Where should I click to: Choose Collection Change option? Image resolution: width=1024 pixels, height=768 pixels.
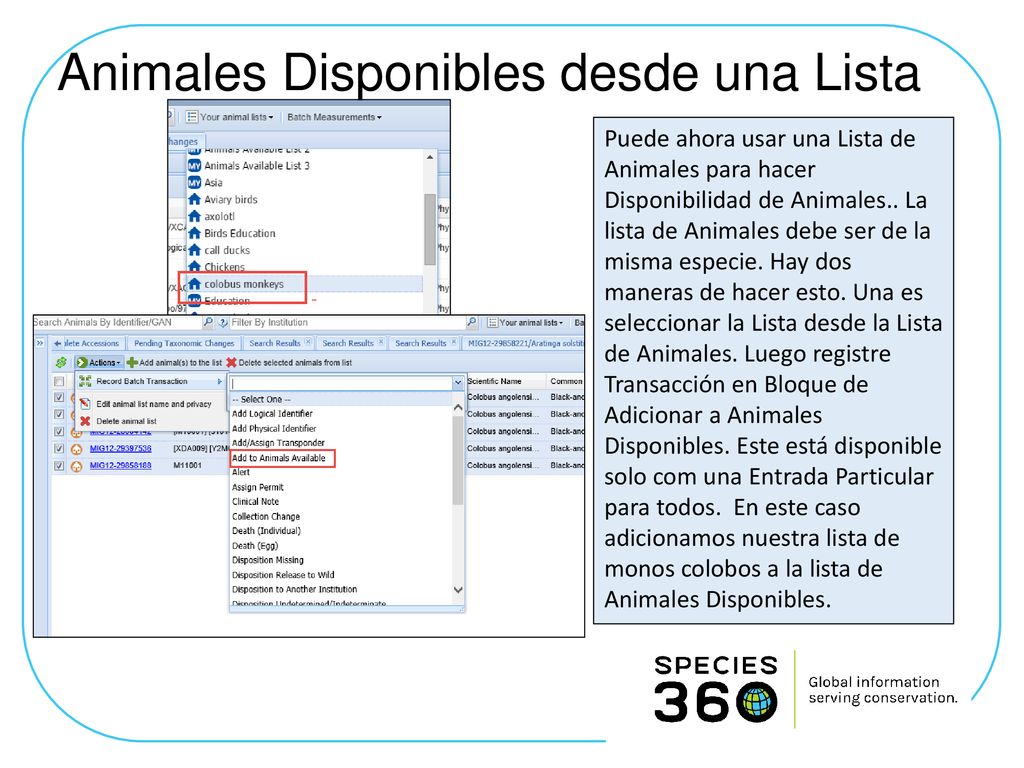pyautogui.click(x=266, y=517)
